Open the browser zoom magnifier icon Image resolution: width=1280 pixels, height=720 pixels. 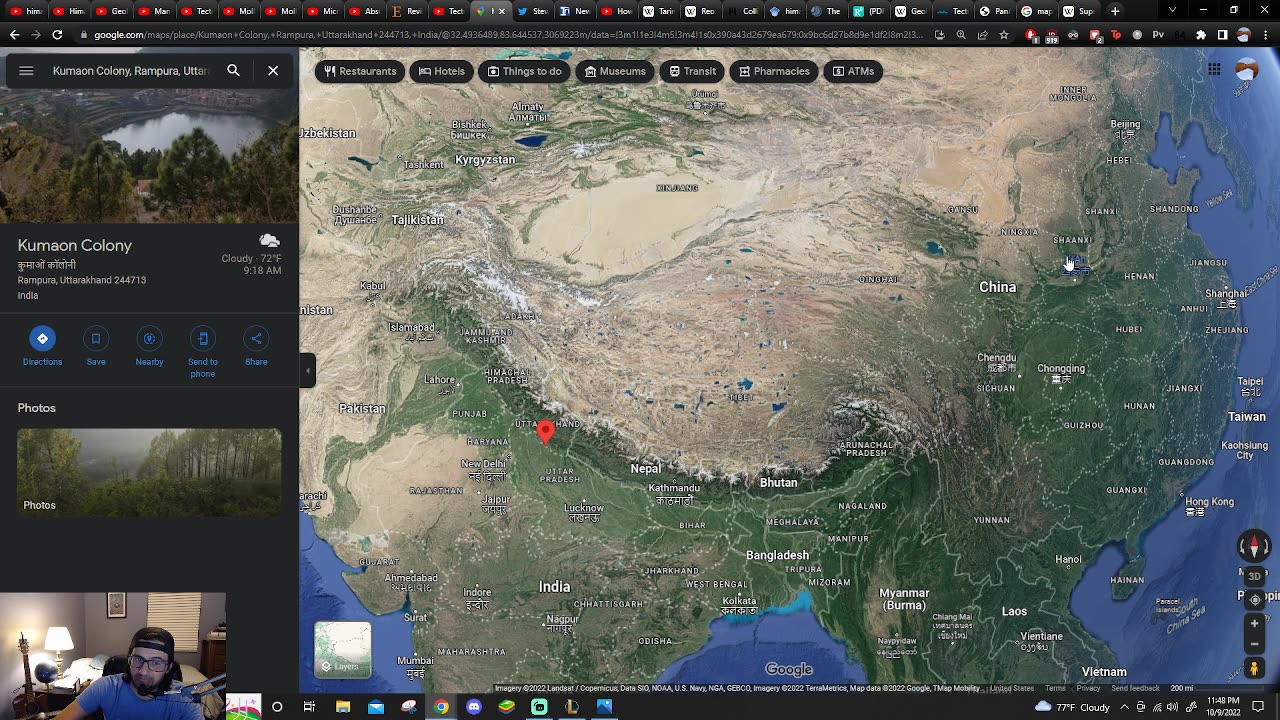[961, 35]
